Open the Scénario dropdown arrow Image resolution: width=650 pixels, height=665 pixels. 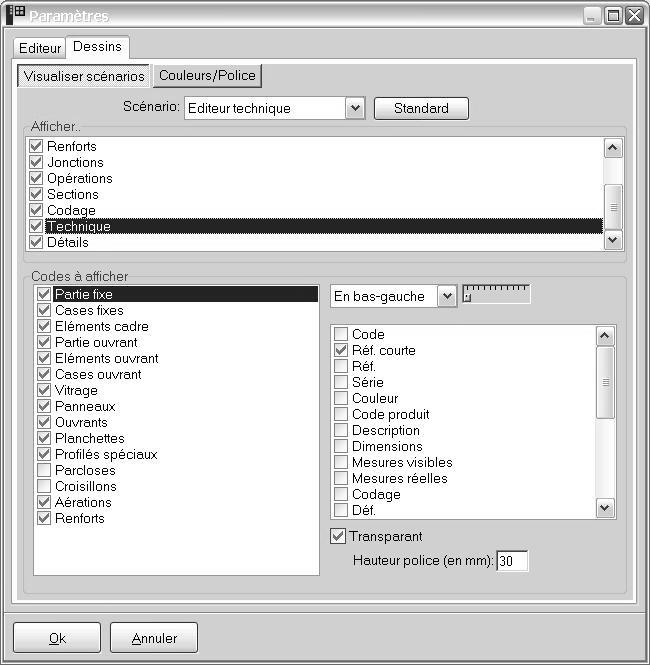[x=355, y=108]
